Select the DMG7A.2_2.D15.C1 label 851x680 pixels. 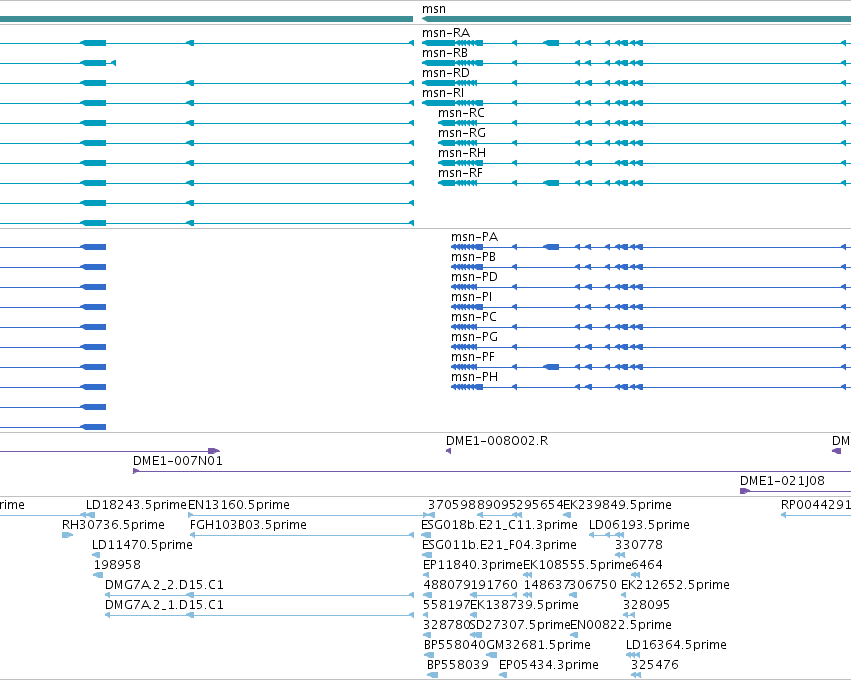[164, 585]
